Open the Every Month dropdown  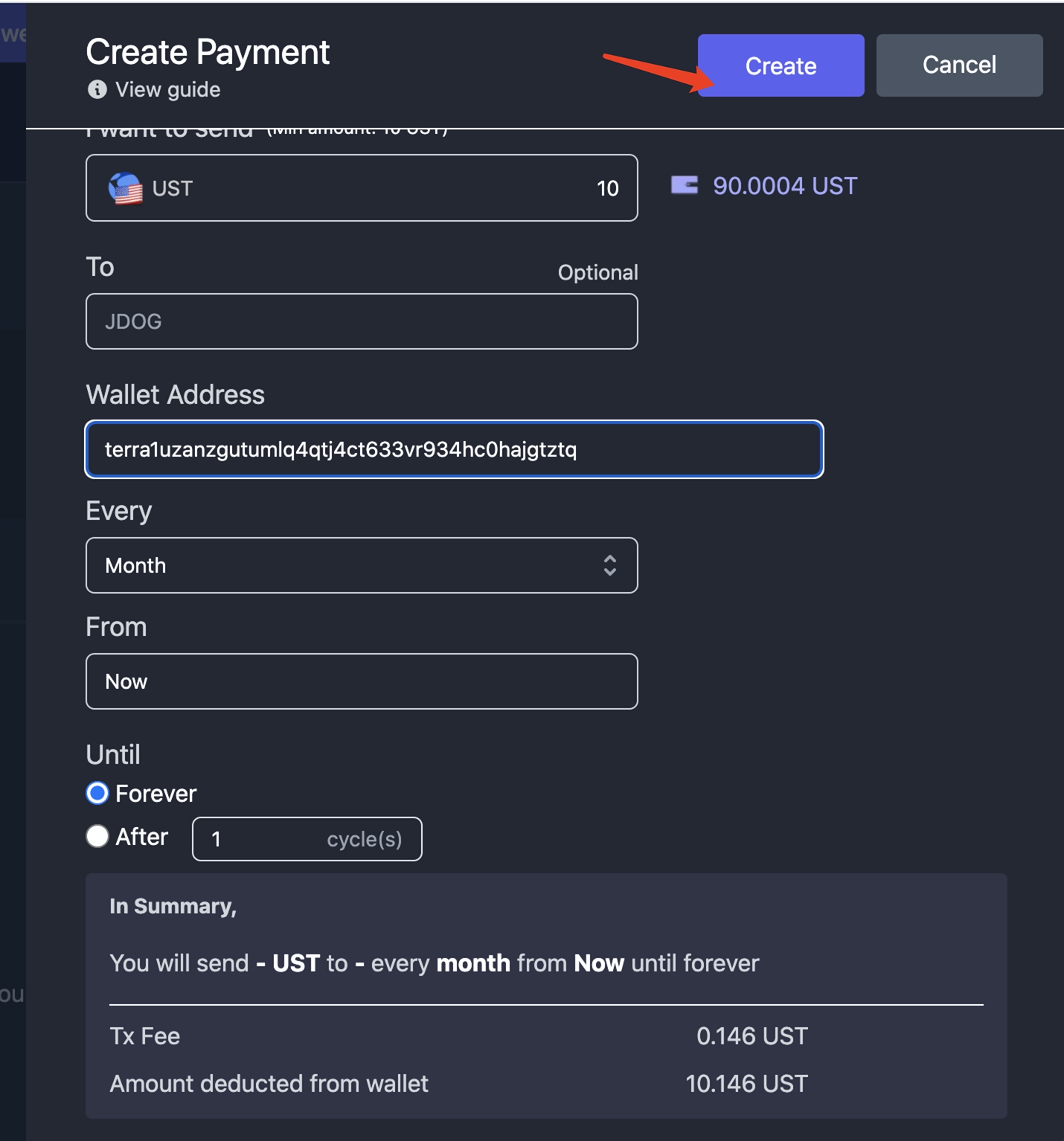coord(361,565)
